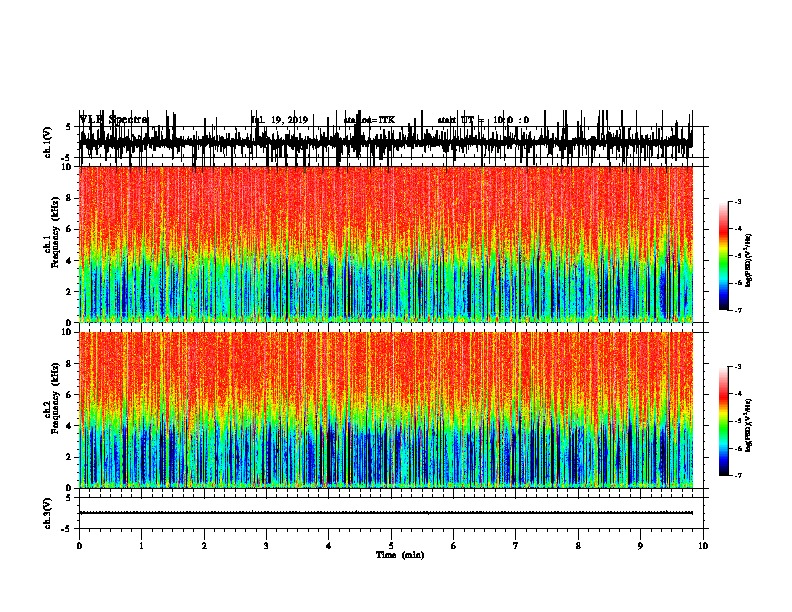Click the "start UT = 10:0:0" label

(x=483, y=120)
